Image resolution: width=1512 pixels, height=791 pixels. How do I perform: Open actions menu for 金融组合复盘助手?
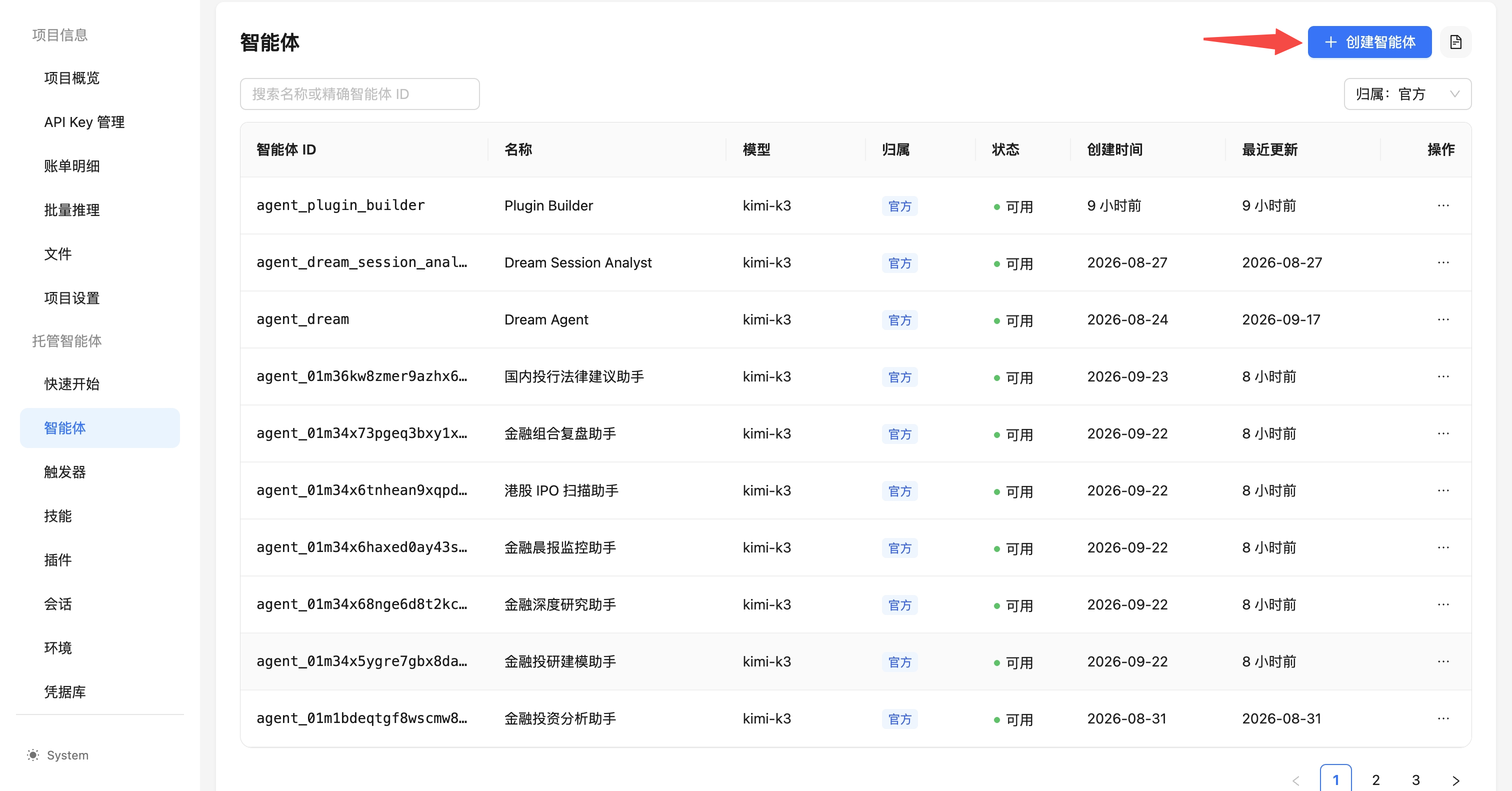pos(1442,433)
